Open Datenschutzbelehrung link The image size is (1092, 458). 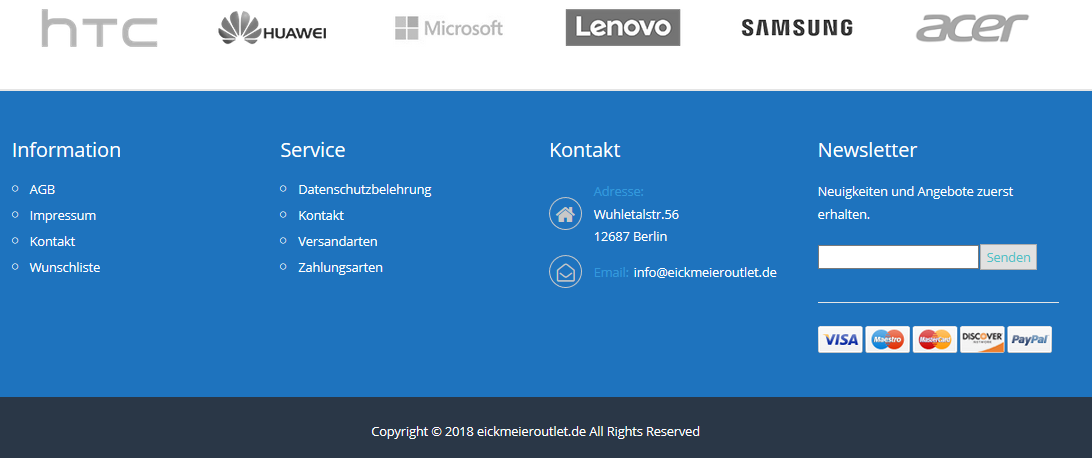pos(365,189)
